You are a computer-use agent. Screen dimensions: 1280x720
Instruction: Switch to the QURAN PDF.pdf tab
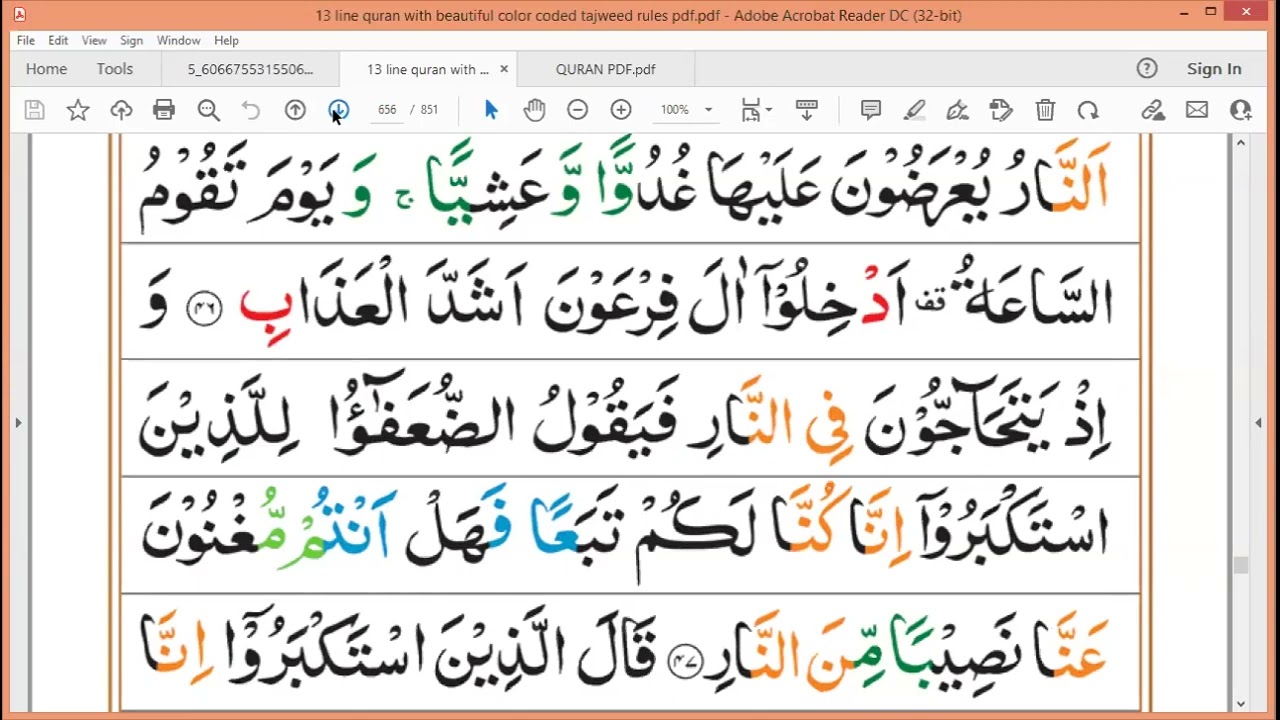coord(606,69)
